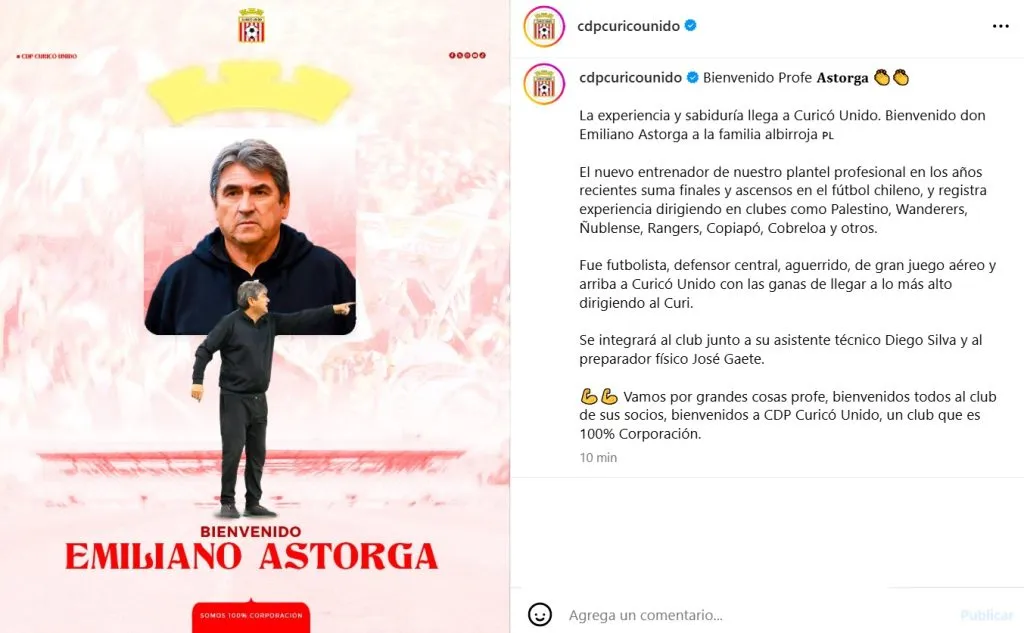Click the EMILIANO ASTORGA headline text

click(251, 556)
